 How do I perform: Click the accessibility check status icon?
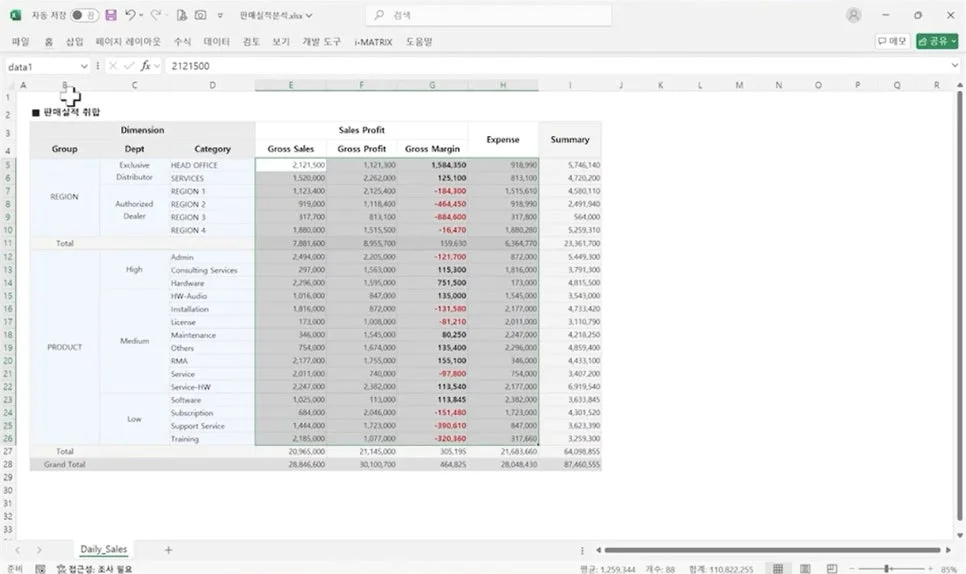tap(61, 568)
